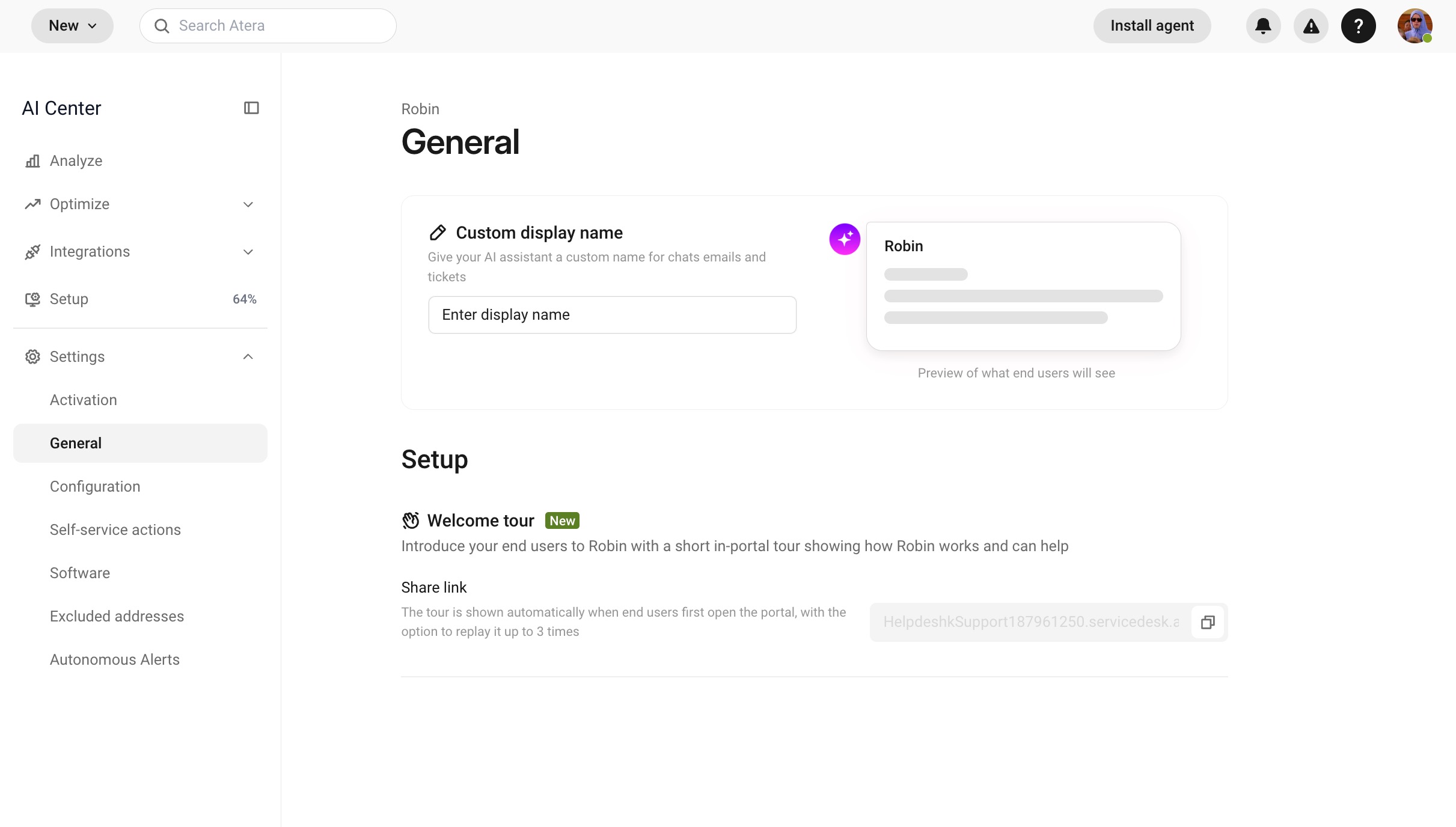Click the 64% setup progress value
Screen dimensions: 1456x827
click(245, 299)
